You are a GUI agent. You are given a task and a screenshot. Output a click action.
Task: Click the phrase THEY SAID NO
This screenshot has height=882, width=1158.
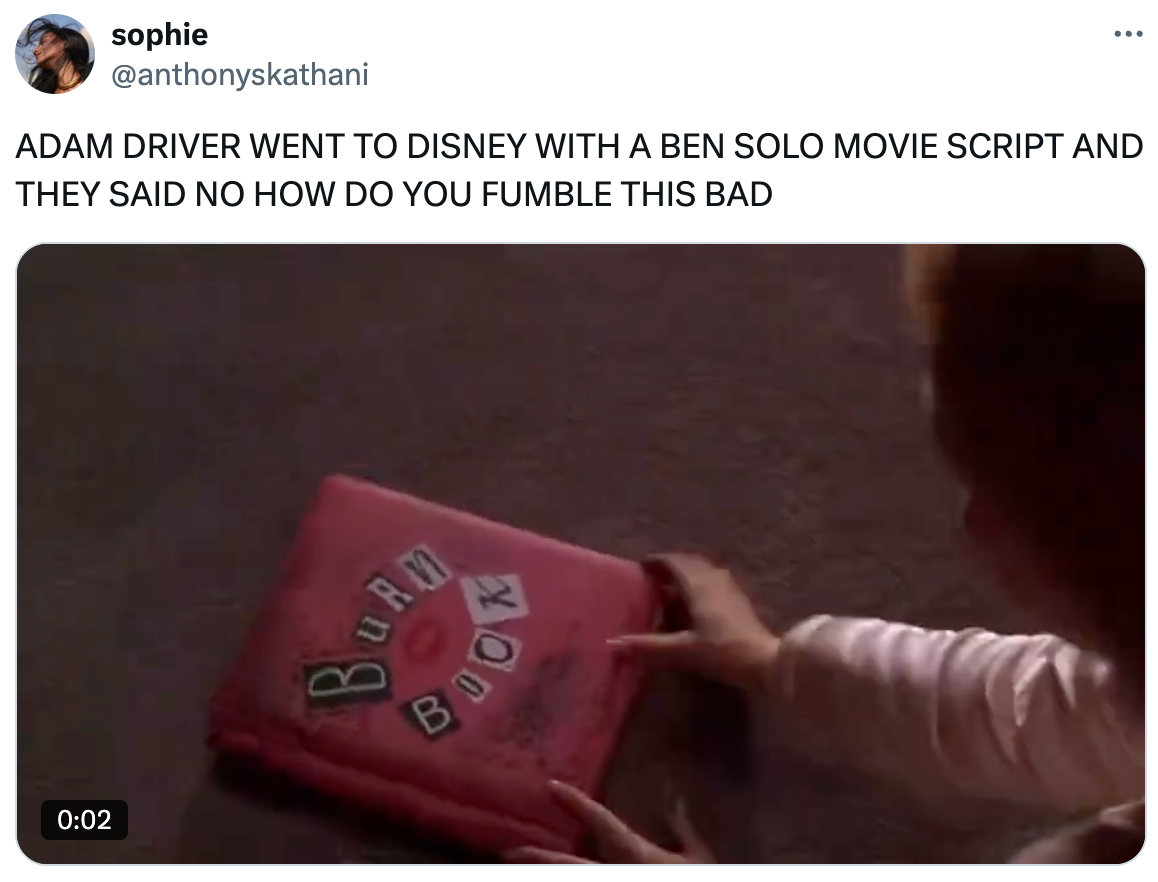point(130,194)
